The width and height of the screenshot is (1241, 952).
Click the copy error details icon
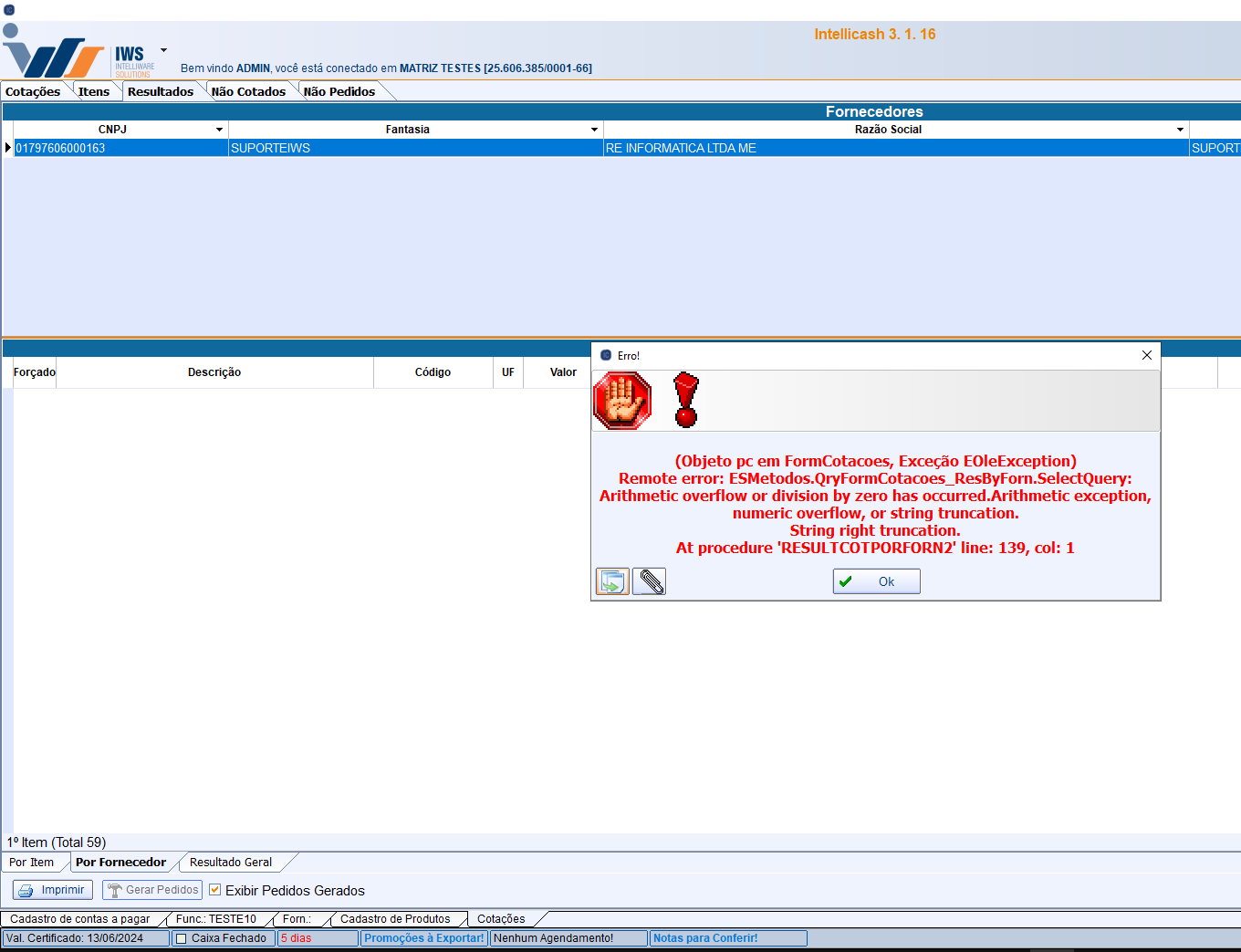(612, 581)
